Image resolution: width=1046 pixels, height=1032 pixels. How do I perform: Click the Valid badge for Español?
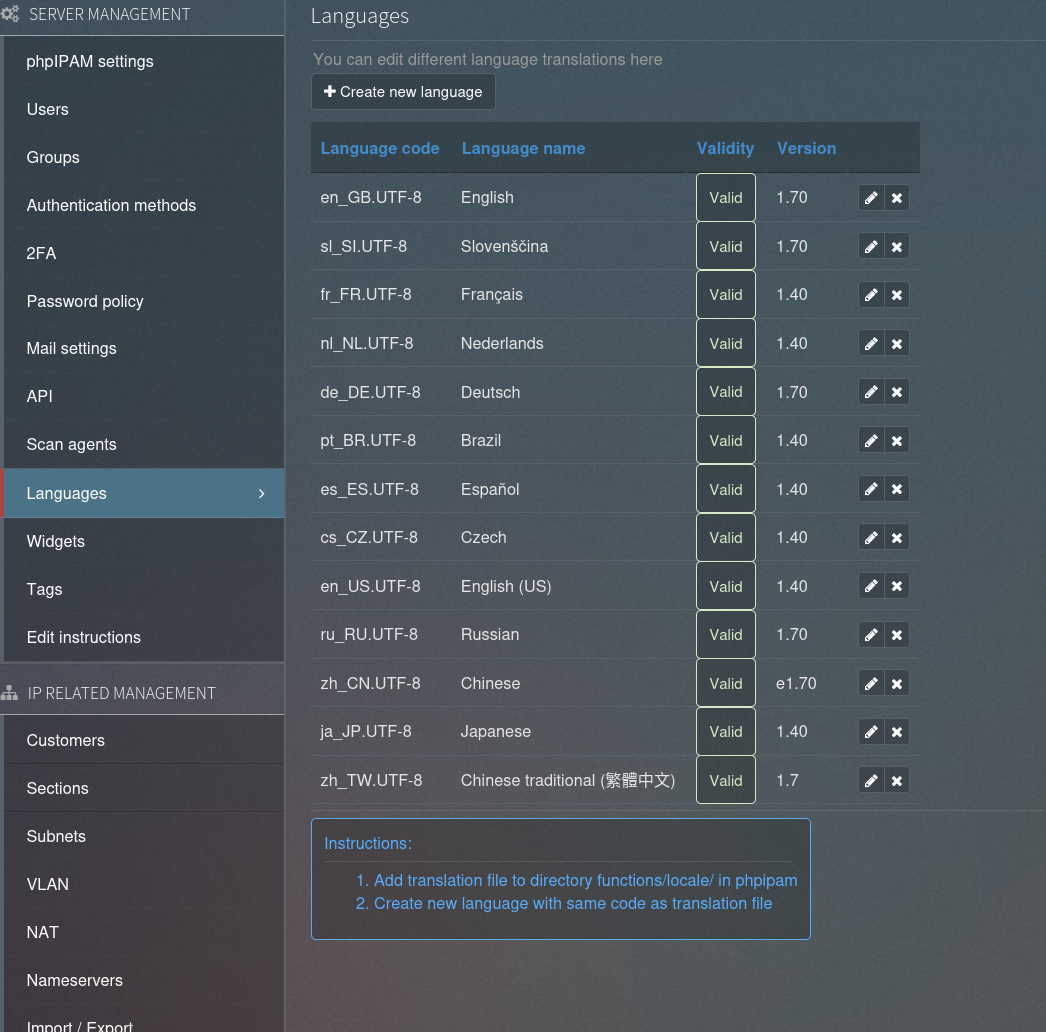click(x=725, y=490)
